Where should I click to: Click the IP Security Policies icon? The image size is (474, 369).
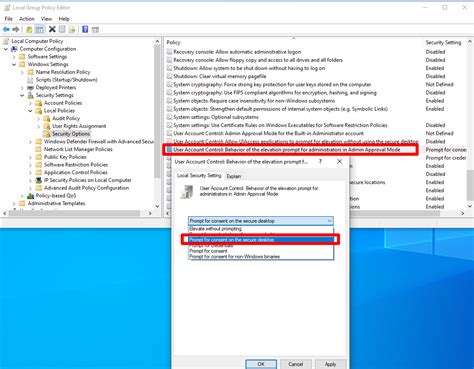click(x=39, y=180)
